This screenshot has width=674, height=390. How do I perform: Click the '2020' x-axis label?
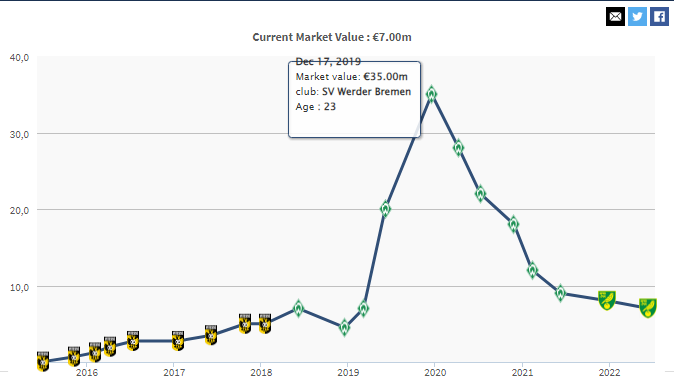[x=435, y=372]
